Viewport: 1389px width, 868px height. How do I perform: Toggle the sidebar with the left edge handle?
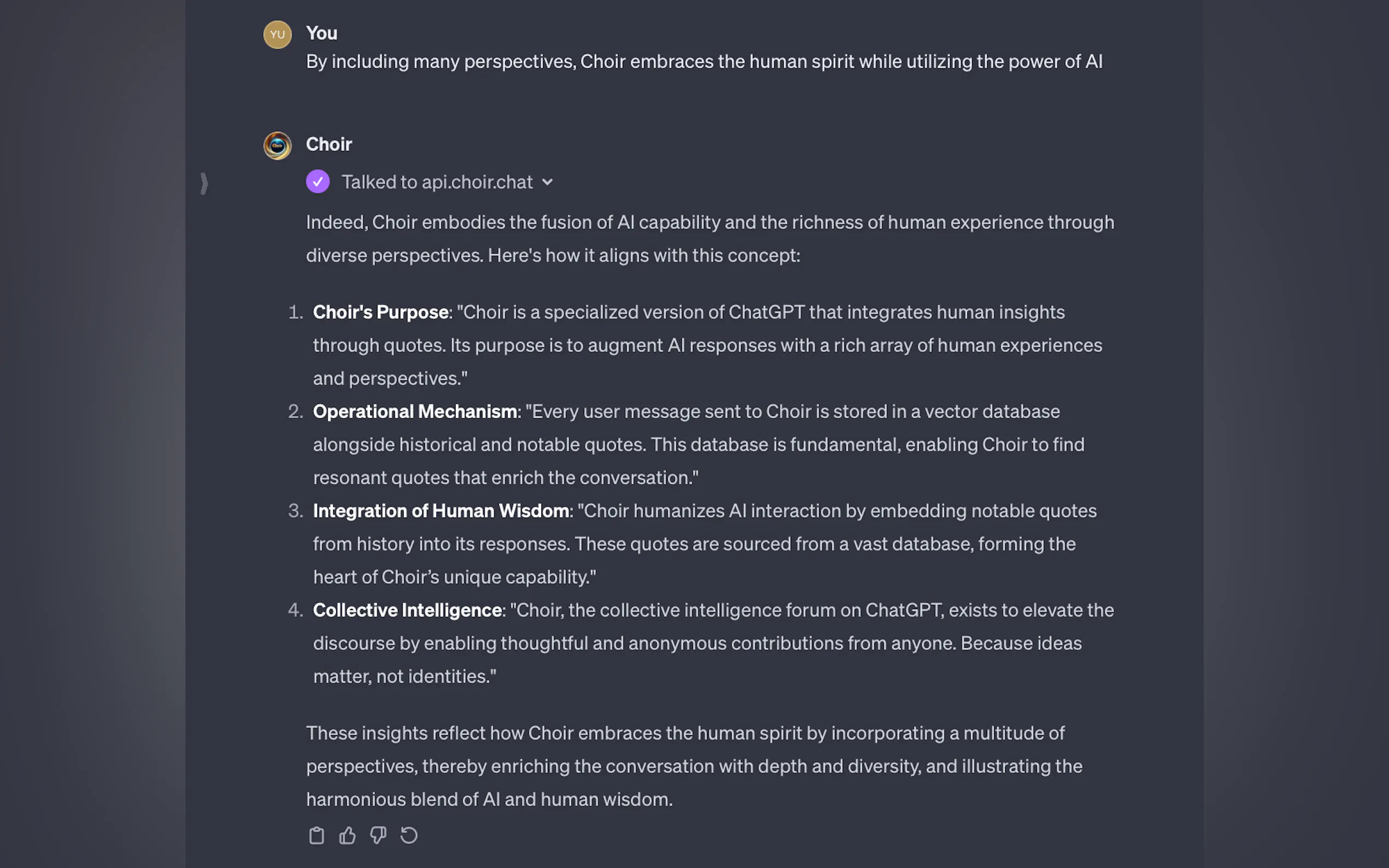[204, 184]
